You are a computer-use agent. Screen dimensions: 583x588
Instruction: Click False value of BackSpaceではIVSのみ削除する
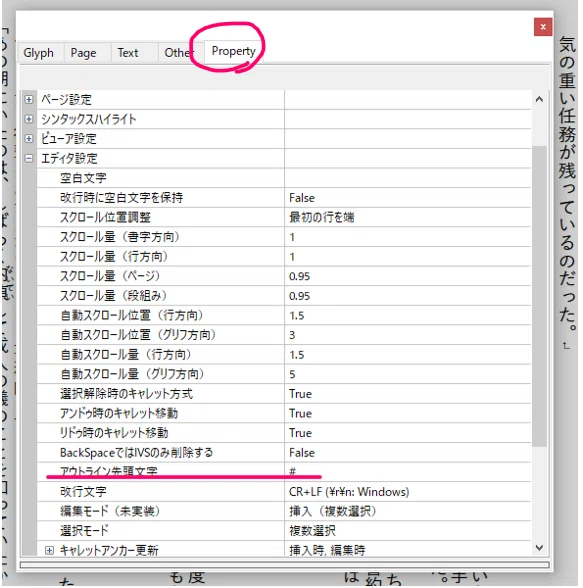pyautogui.click(x=302, y=453)
